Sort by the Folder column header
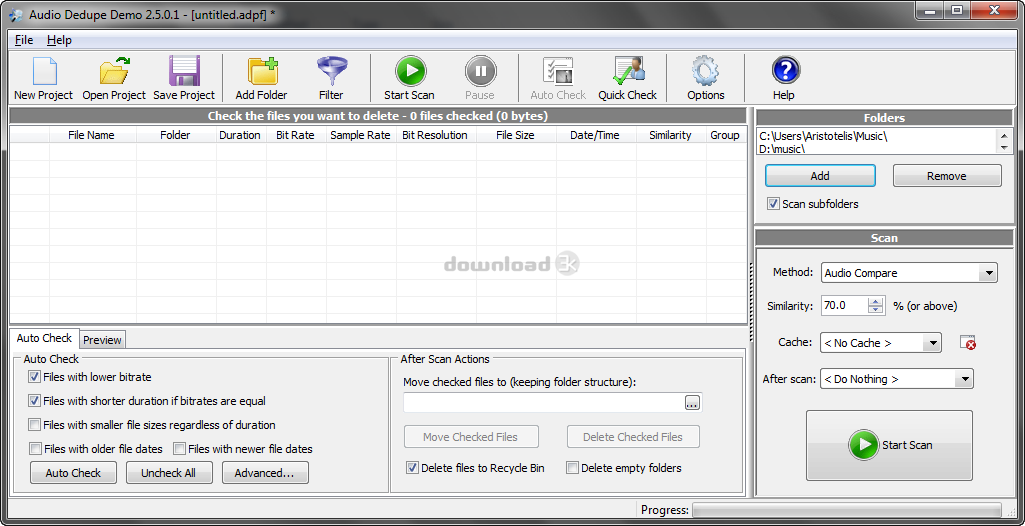Screen dimensions: 1025x526 pyautogui.click(x=175, y=135)
